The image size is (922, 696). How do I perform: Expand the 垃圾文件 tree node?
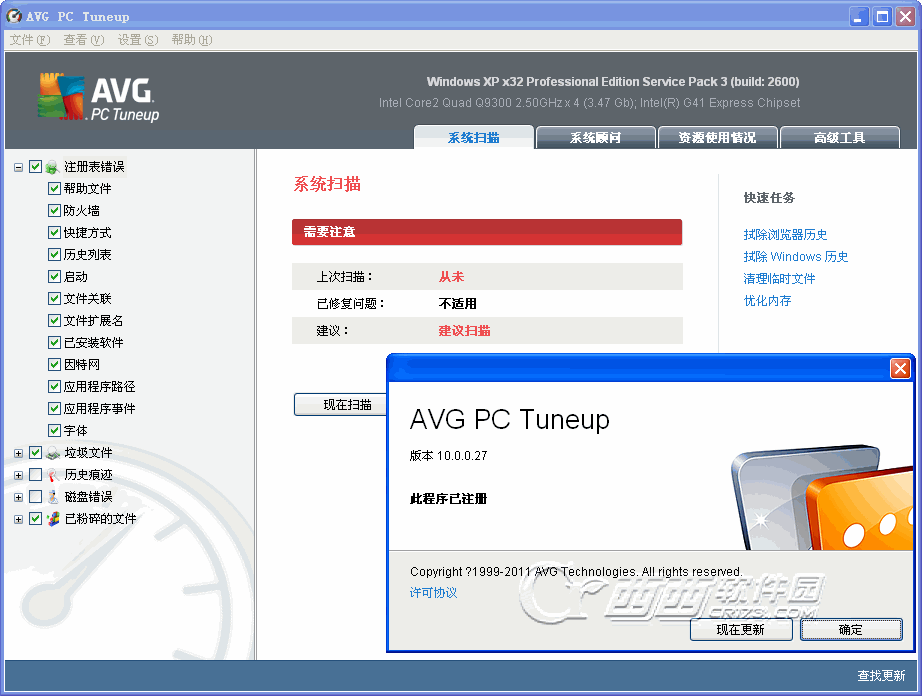pos(18,453)
